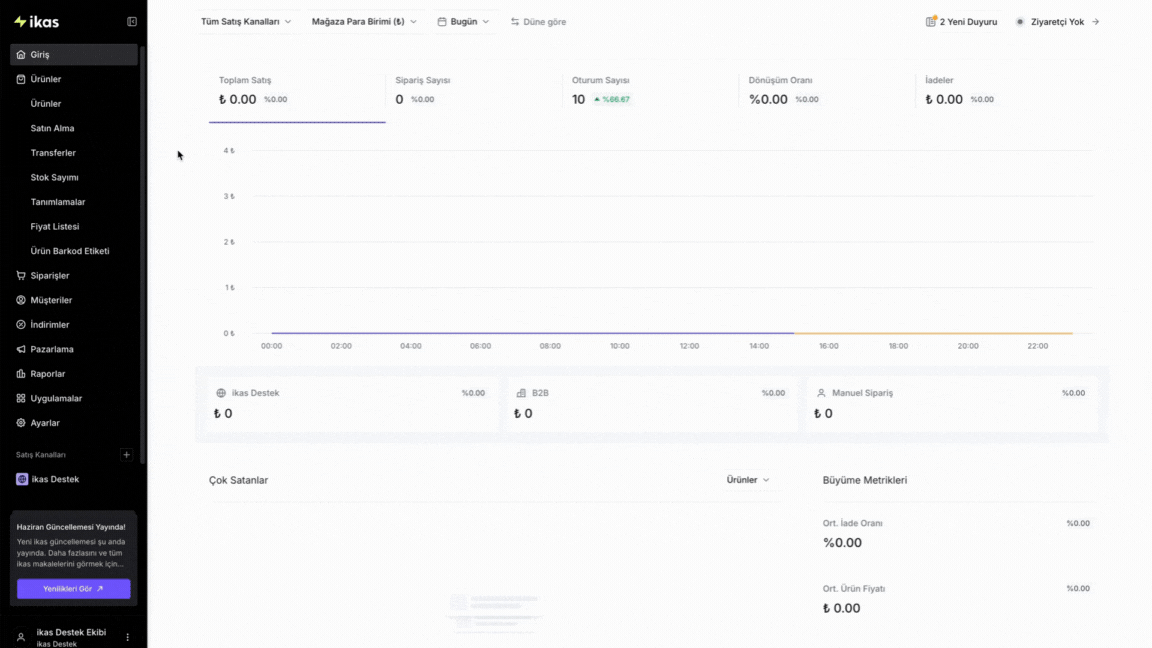Click the Yenilikleri Gör button
The width and height of the screenshot is (1152, 648).
(73, 588)
